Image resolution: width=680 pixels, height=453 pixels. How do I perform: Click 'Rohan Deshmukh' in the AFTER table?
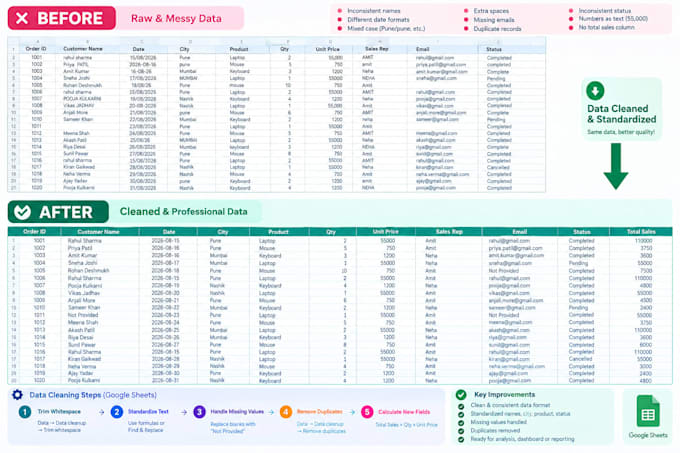[88, 270]
